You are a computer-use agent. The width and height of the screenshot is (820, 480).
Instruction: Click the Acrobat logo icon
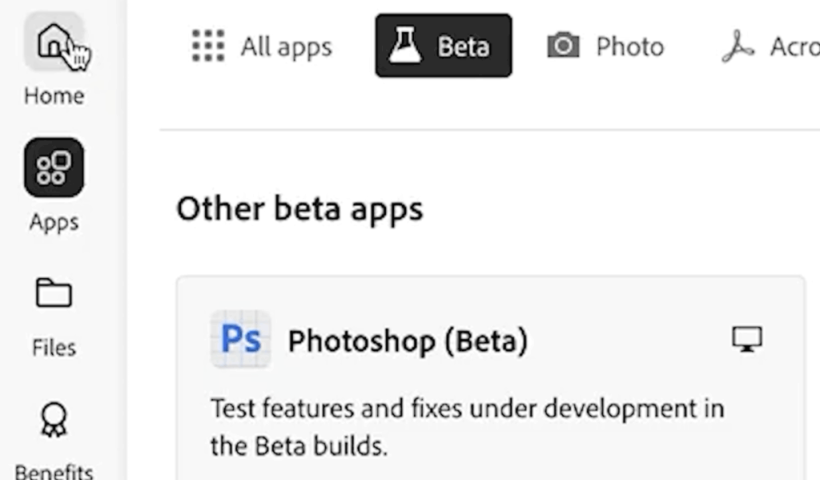pyautogui.click(x=738, y=46)
